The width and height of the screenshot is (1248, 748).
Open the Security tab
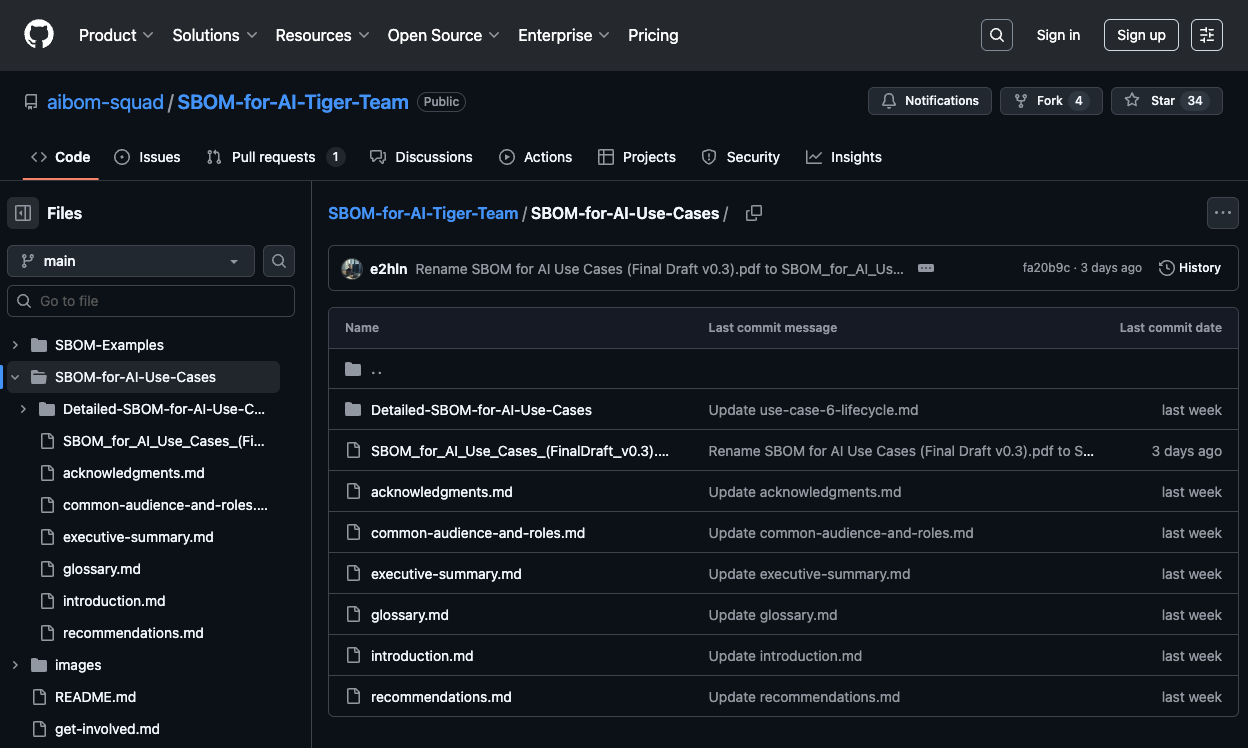coord(741,157)
